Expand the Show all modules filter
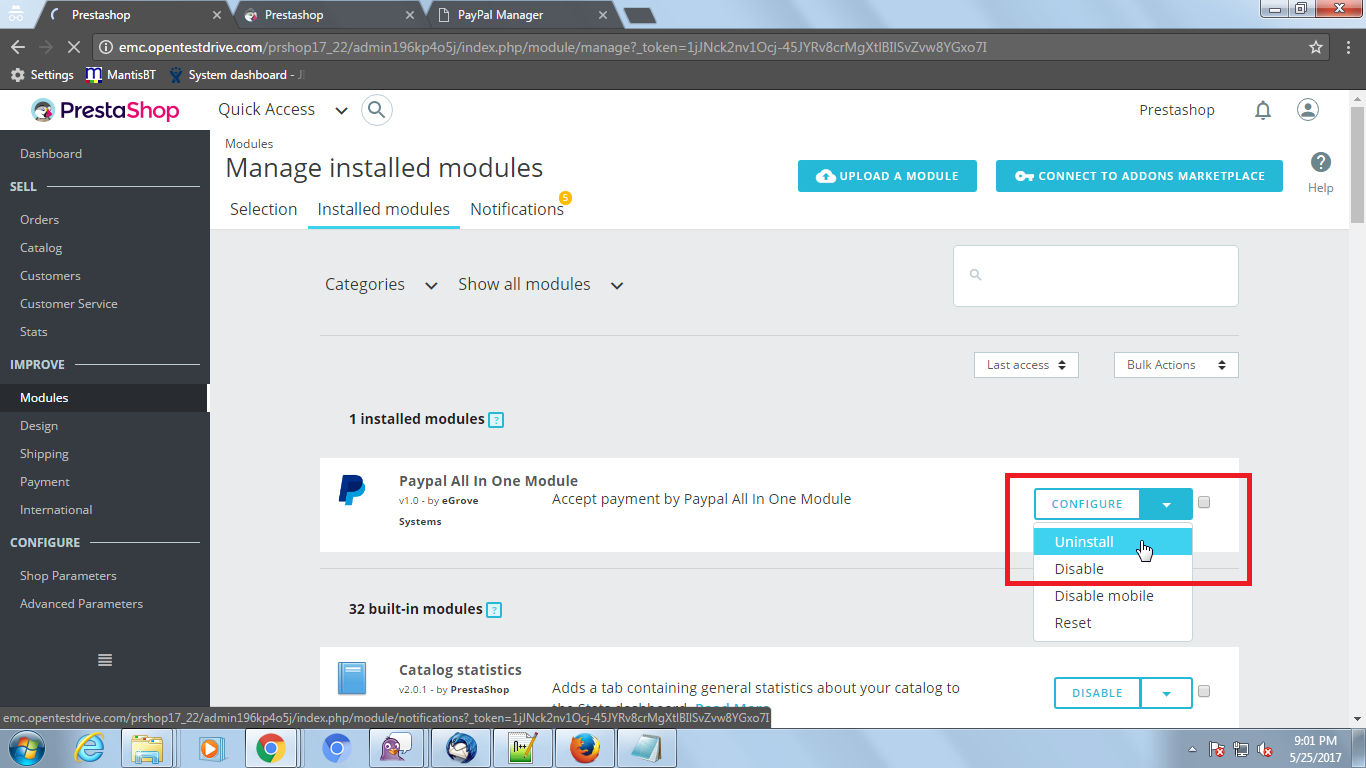 [x=541, y=285]
